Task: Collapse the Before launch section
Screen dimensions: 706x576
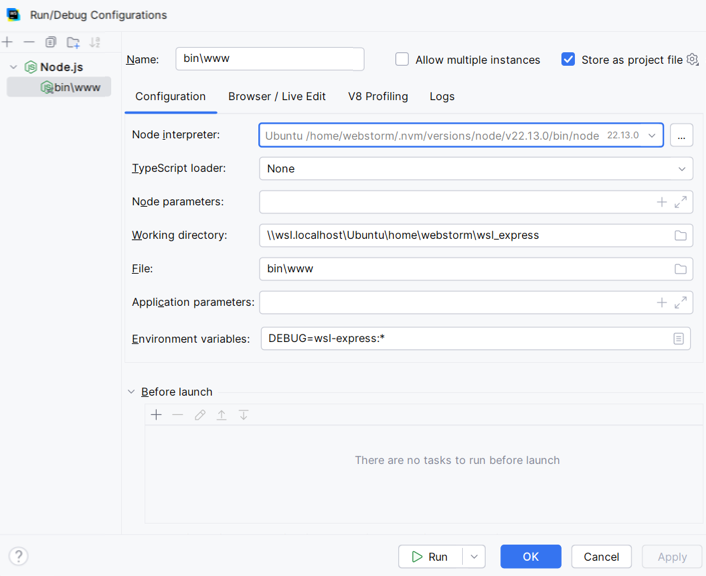Action: [x=131, y=392]
